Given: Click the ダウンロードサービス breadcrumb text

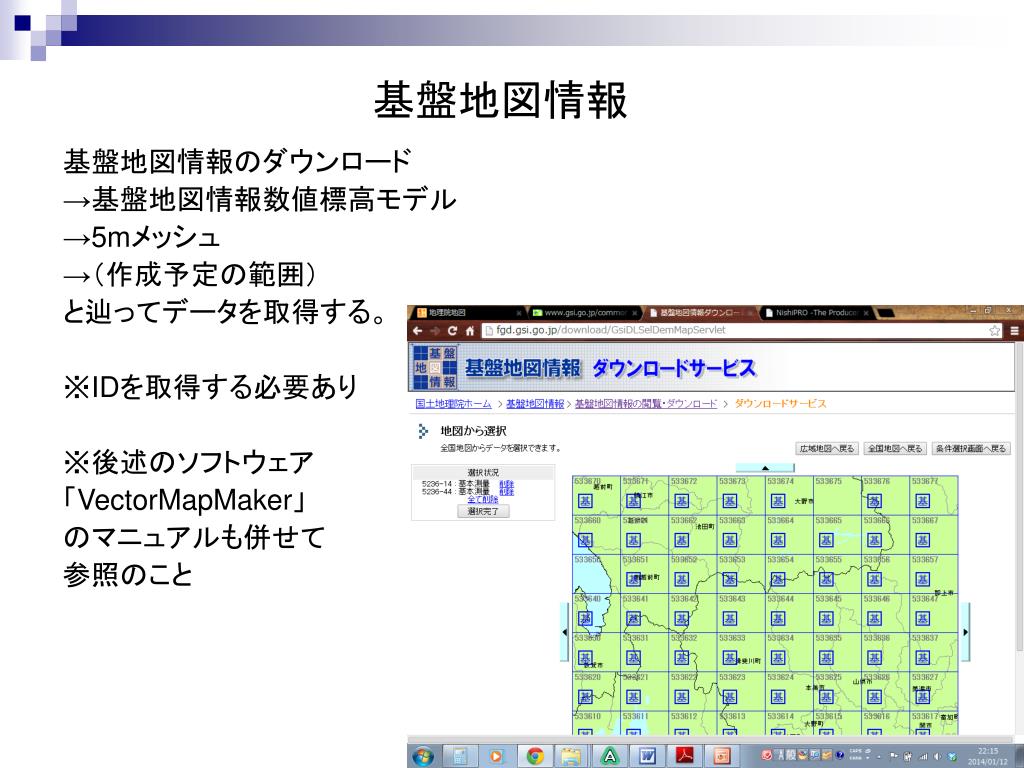Looking at the screenshot, I should tap(780, 404).
